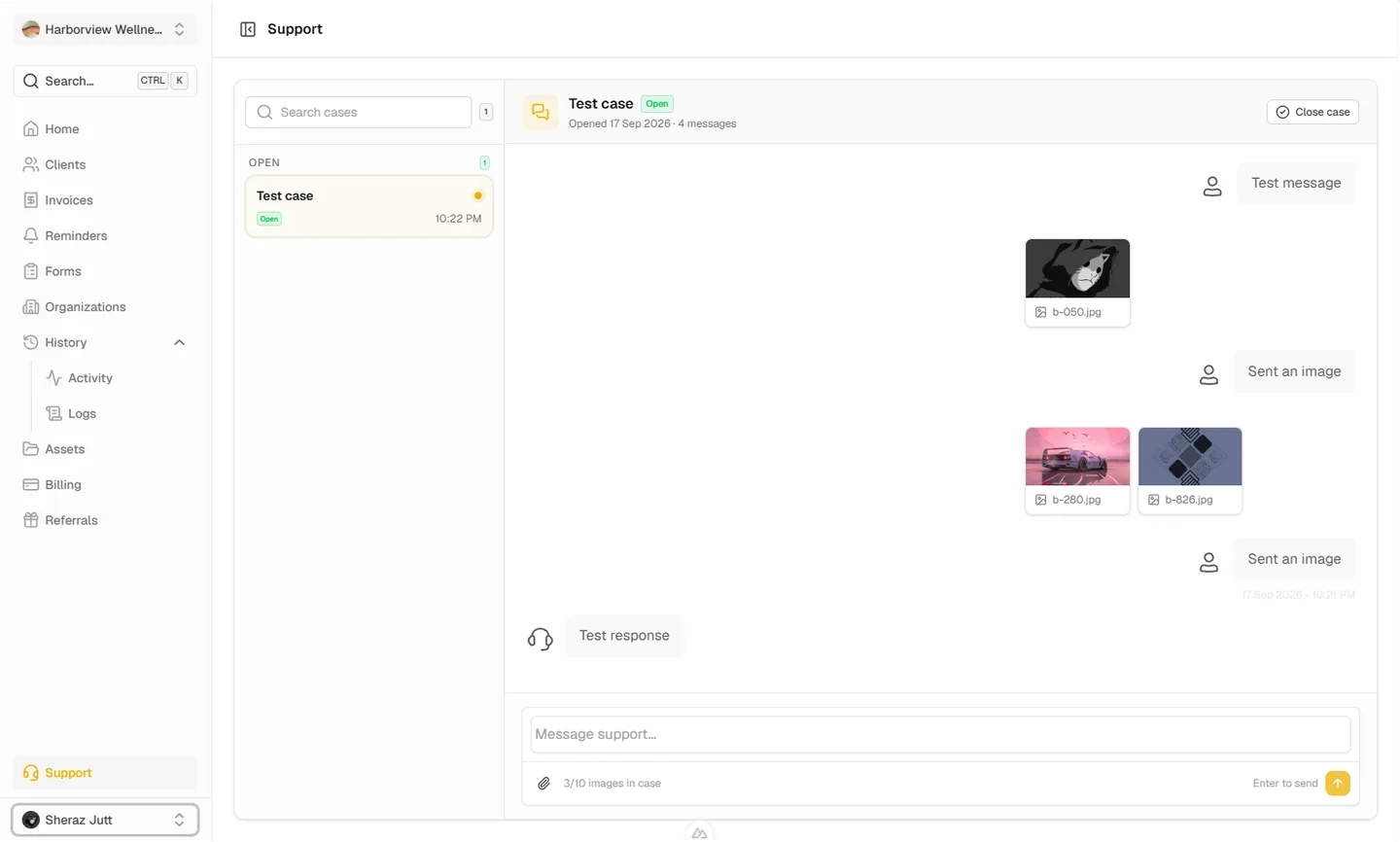The width and height of the screenshot is (1400, 842).
Task: Open the Reminders page label
Action: click(x=76, y=235)
